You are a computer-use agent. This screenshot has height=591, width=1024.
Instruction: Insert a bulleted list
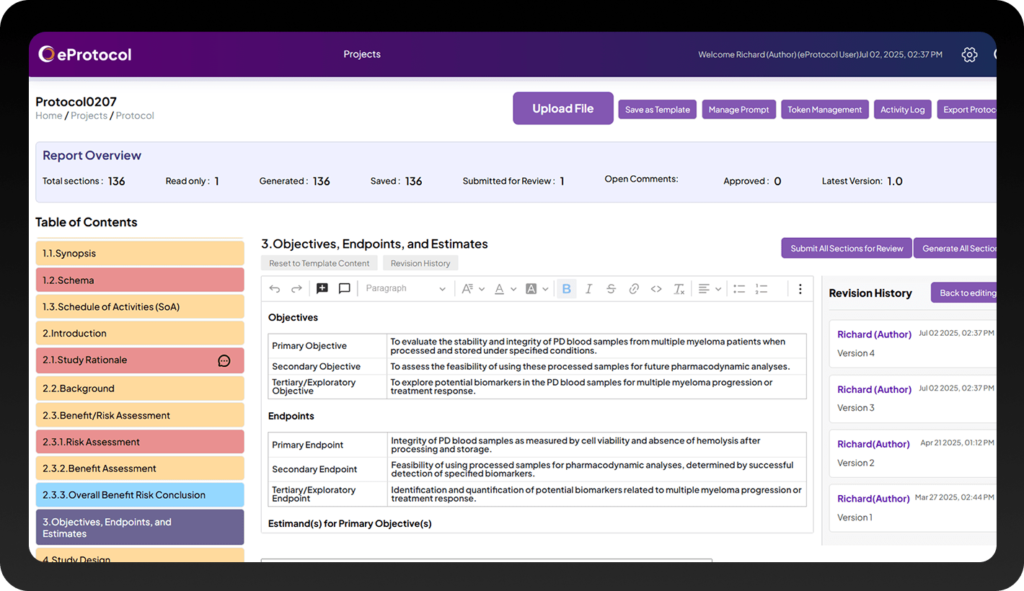point(739,289)
